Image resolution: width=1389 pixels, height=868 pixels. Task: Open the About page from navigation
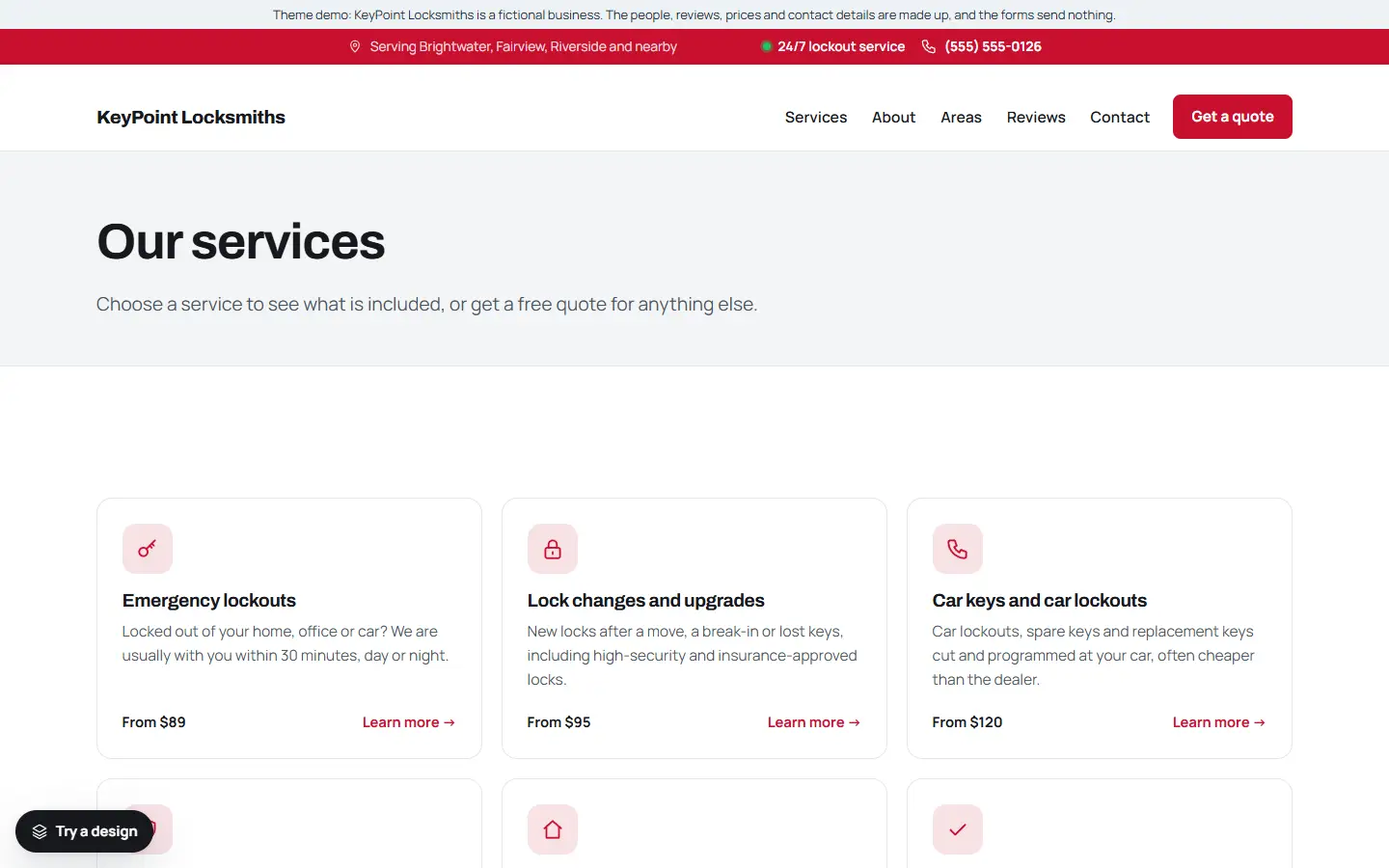click(x=893, y=117)
